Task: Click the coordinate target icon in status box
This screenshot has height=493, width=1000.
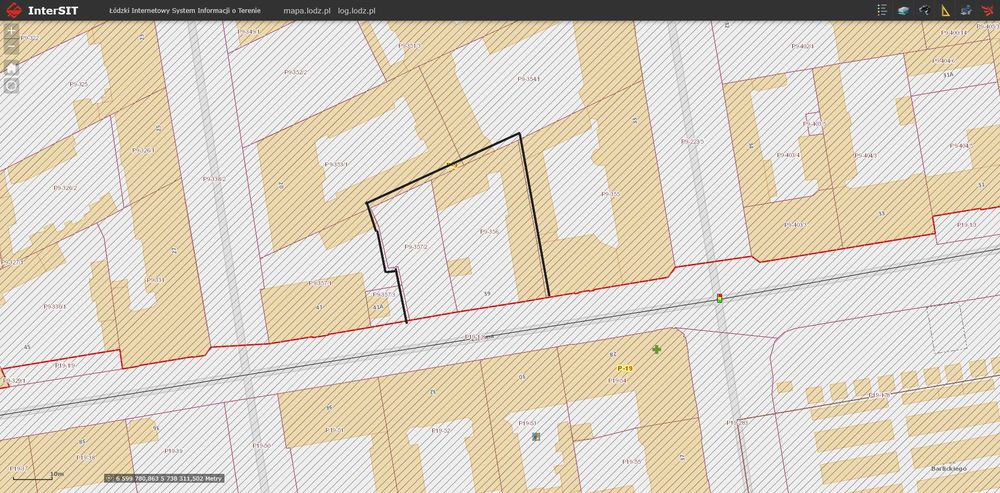Action: [x=110, y=478]
